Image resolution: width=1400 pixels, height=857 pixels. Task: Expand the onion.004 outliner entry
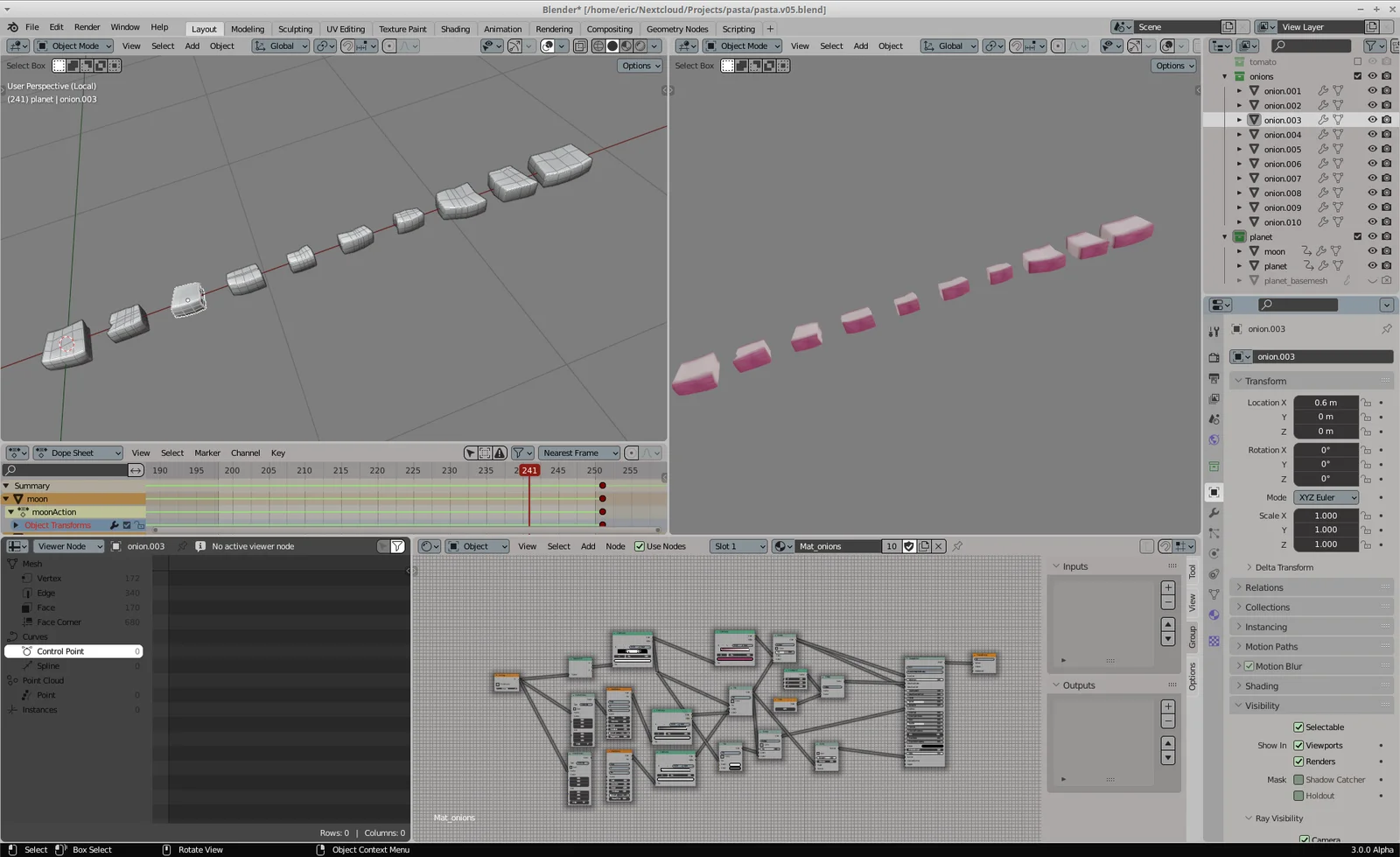point(1241,134)
